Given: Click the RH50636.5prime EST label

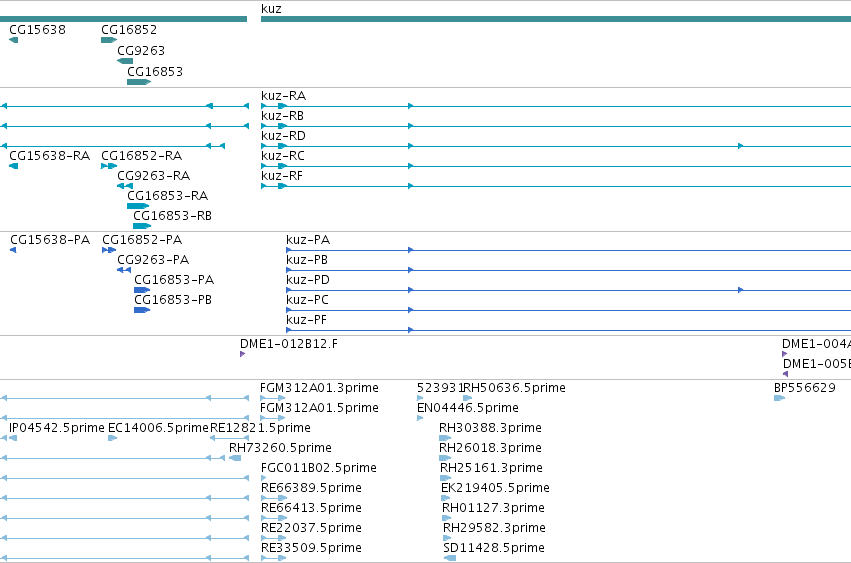Looking at the screenshot, I should coord(514,388).
